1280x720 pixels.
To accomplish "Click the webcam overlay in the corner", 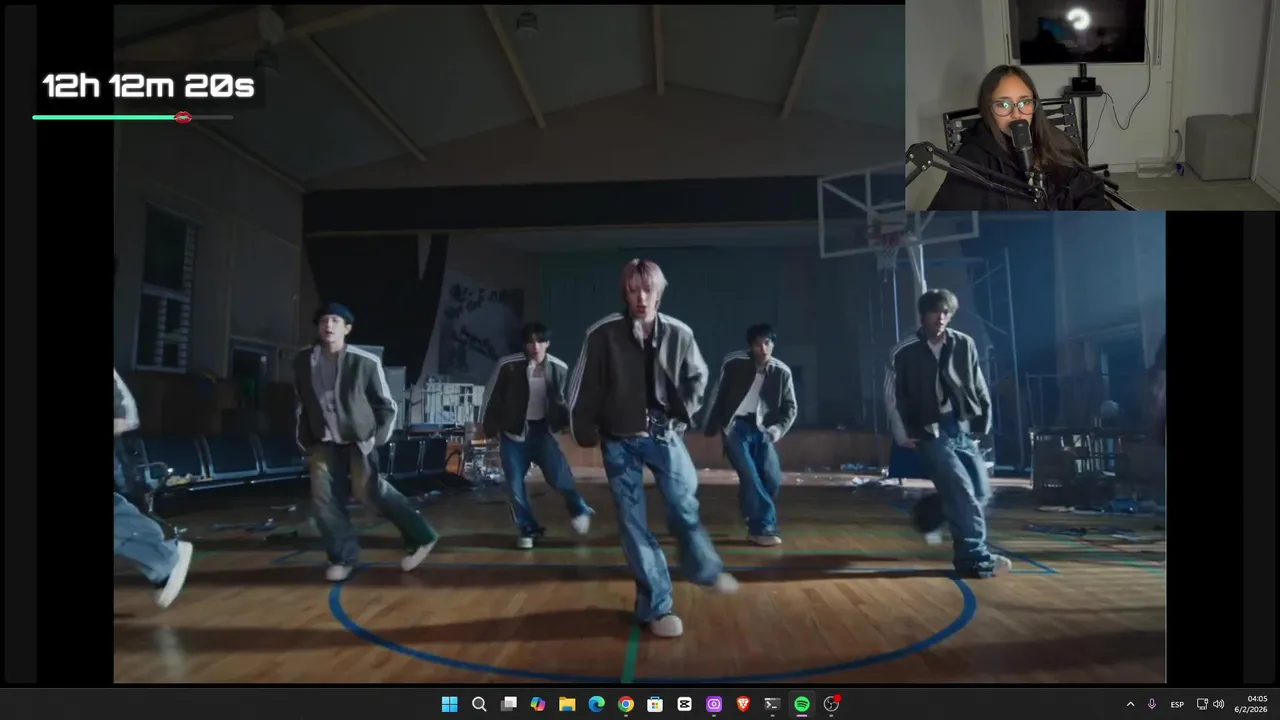I will tap(1092, 105).
